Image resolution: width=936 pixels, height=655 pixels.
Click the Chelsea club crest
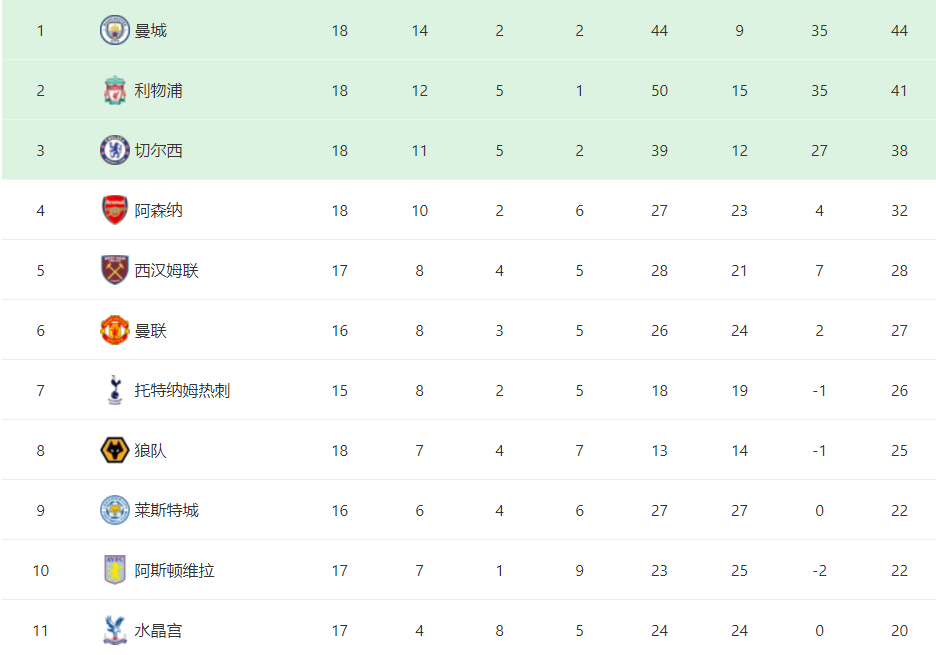click(x=115, y=150)
